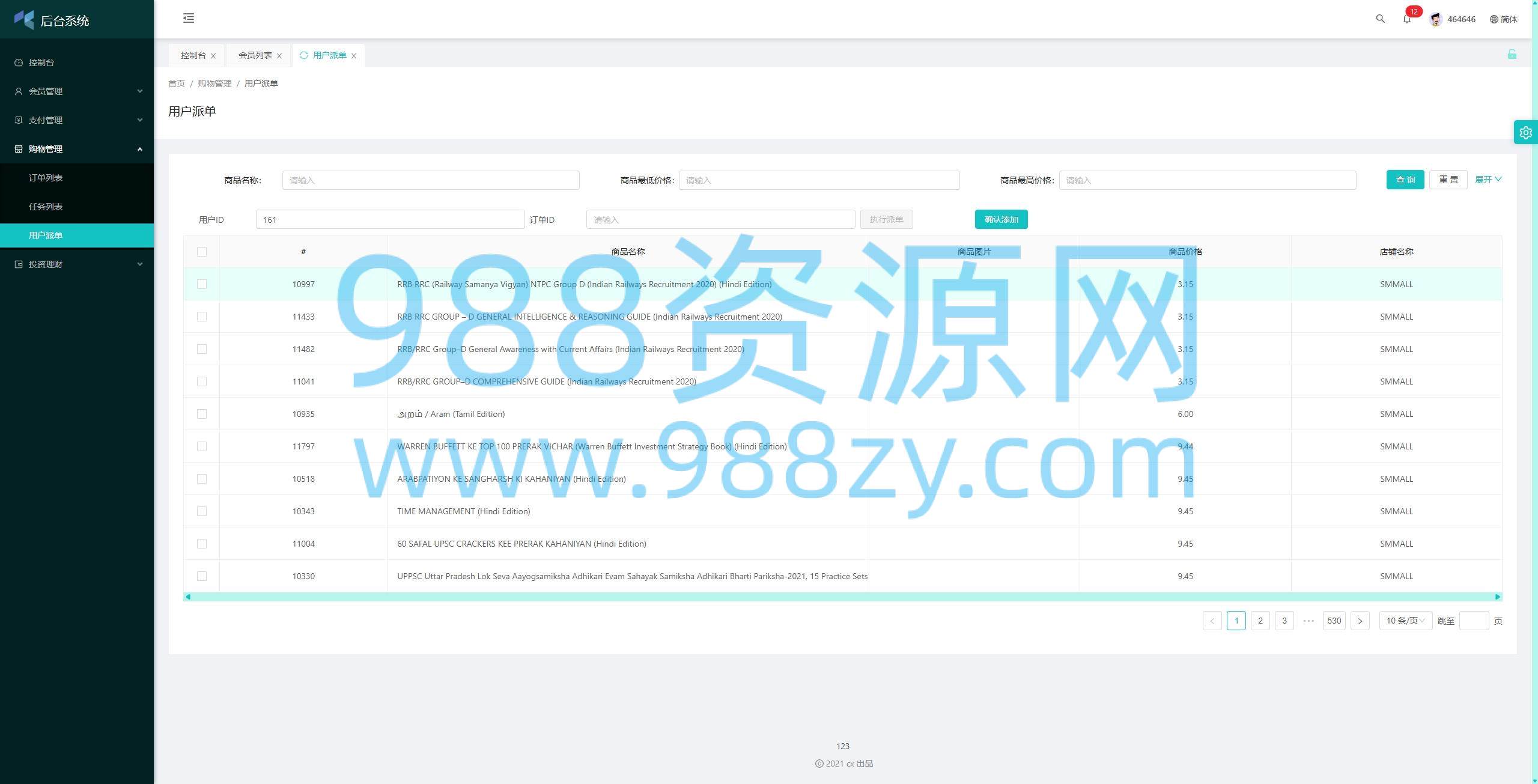Click the green lock icon
The height and width of the screenshot is (784, 1538).
1512,55
